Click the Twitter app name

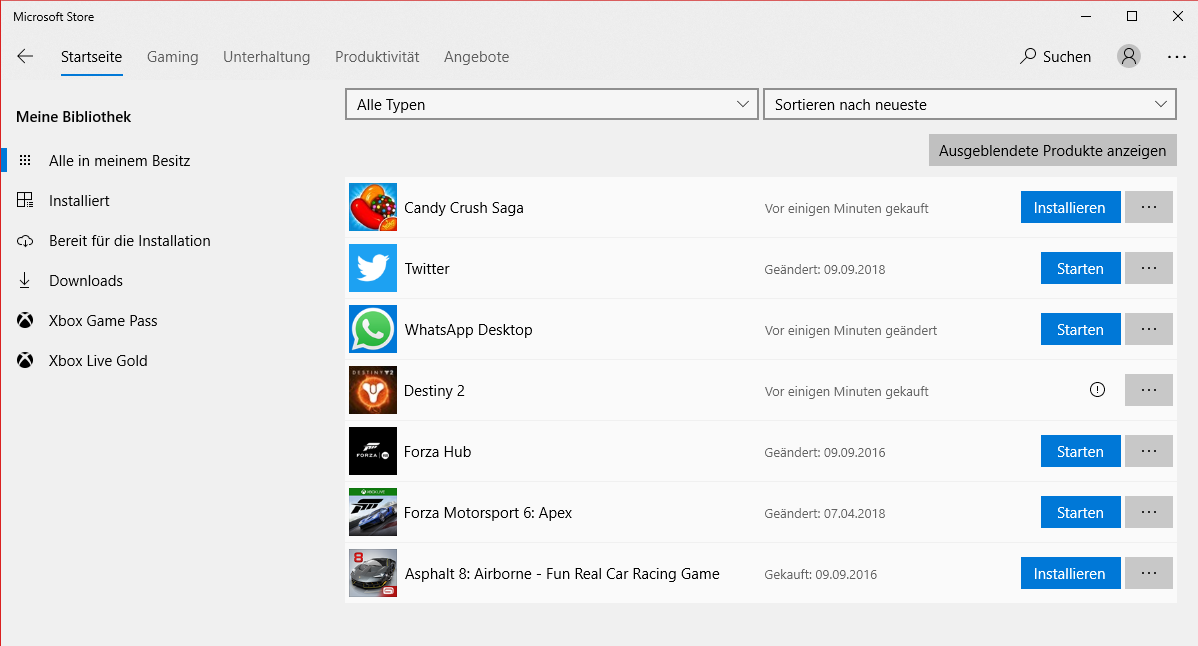point(427,269)
